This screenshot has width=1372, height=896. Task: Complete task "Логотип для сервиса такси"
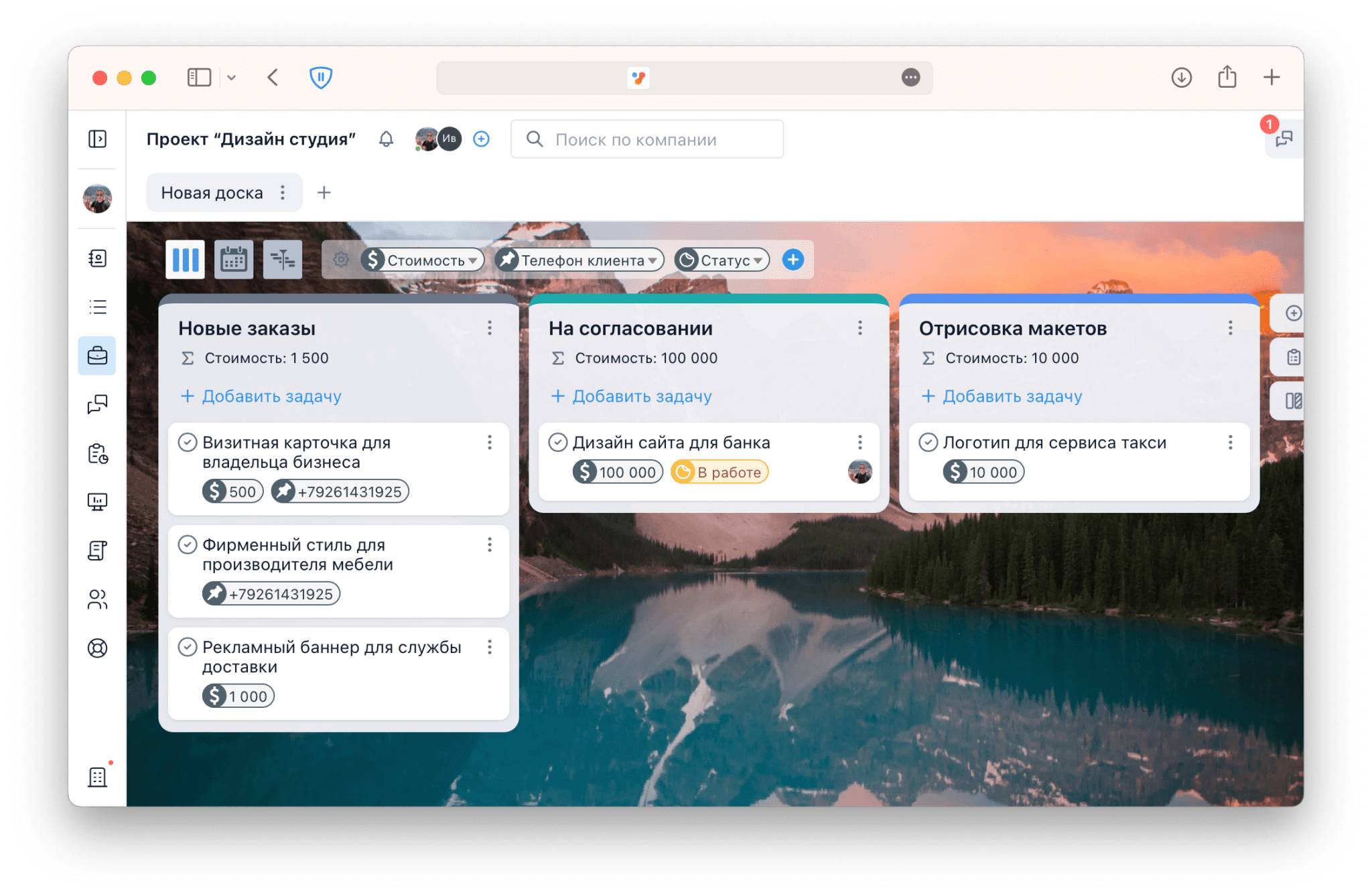928,443
